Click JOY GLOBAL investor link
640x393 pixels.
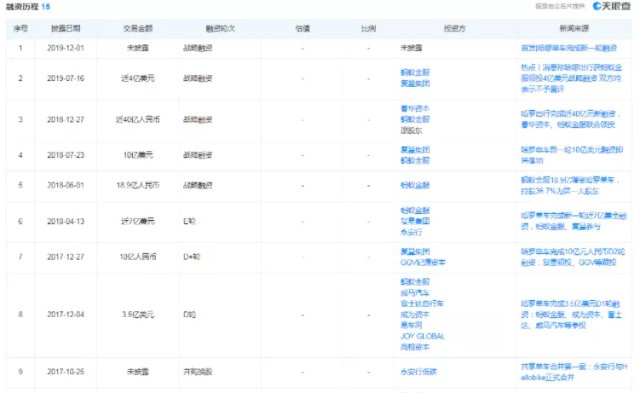pyautogui.click(x=422, y=336)
